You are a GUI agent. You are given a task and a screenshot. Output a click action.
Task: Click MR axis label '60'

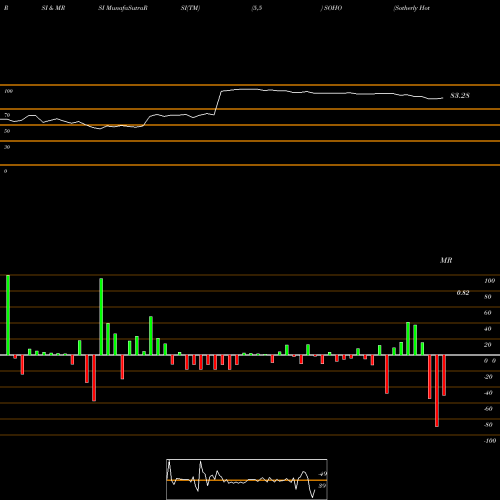[x=488, y=313]
